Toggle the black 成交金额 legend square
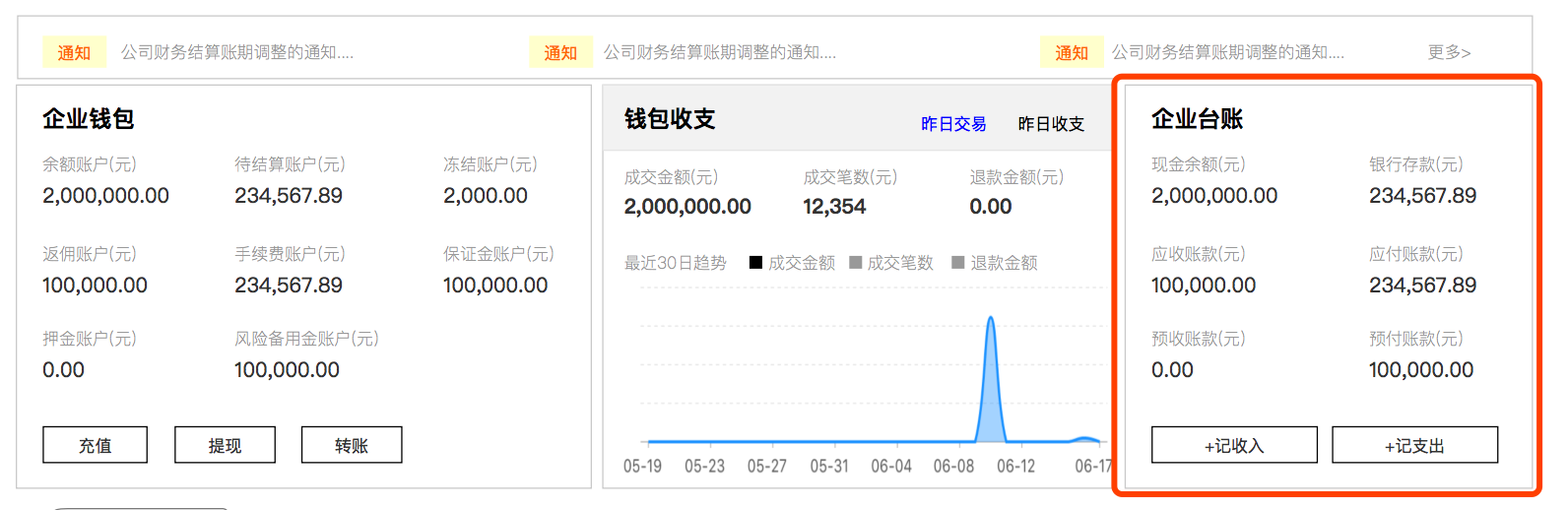The width and height of the screenshot is (1568, 510). [755, 262]
